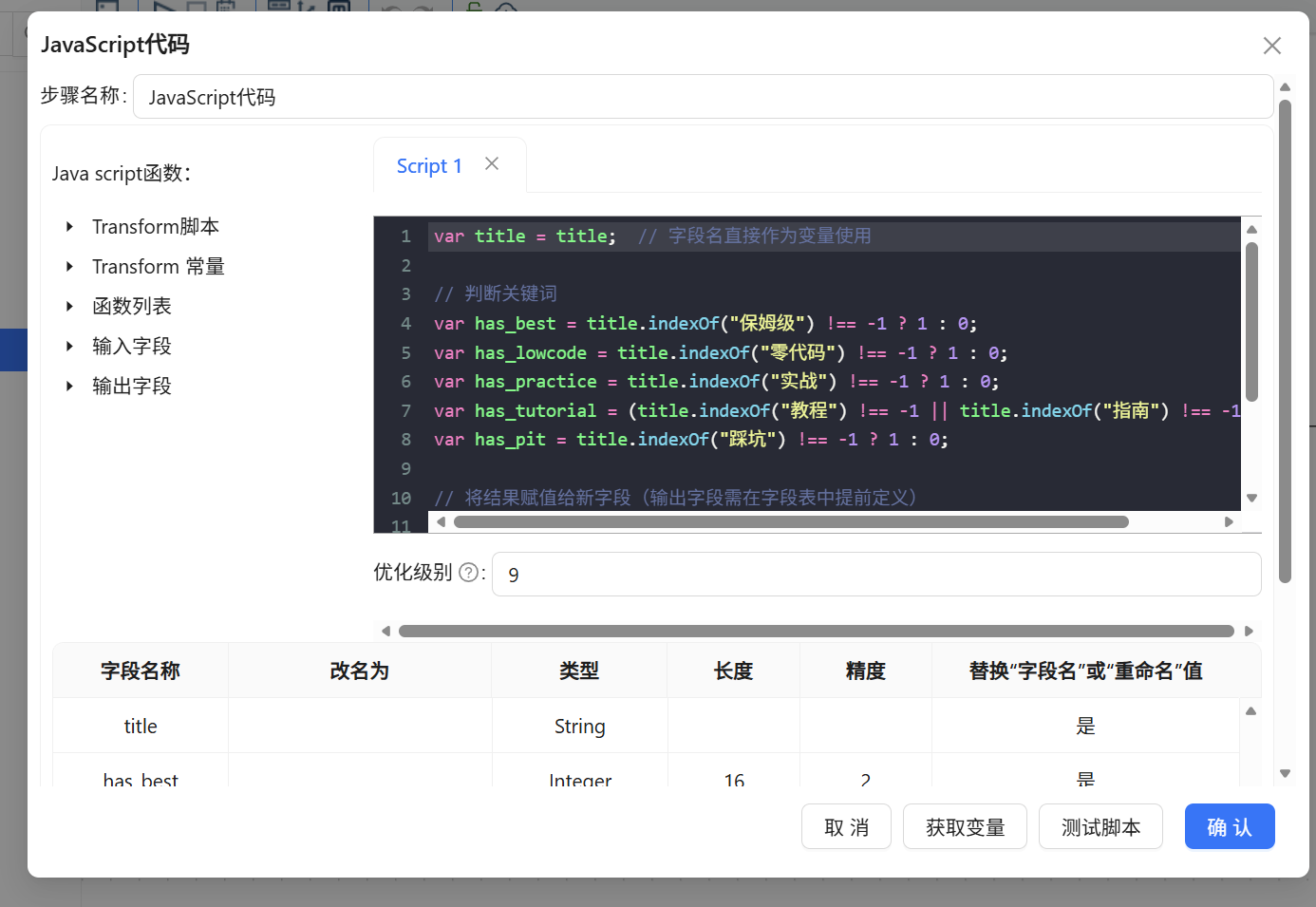1316x907 pixels.
Task: Select the String type cell
Action: [x=579, y=726]
